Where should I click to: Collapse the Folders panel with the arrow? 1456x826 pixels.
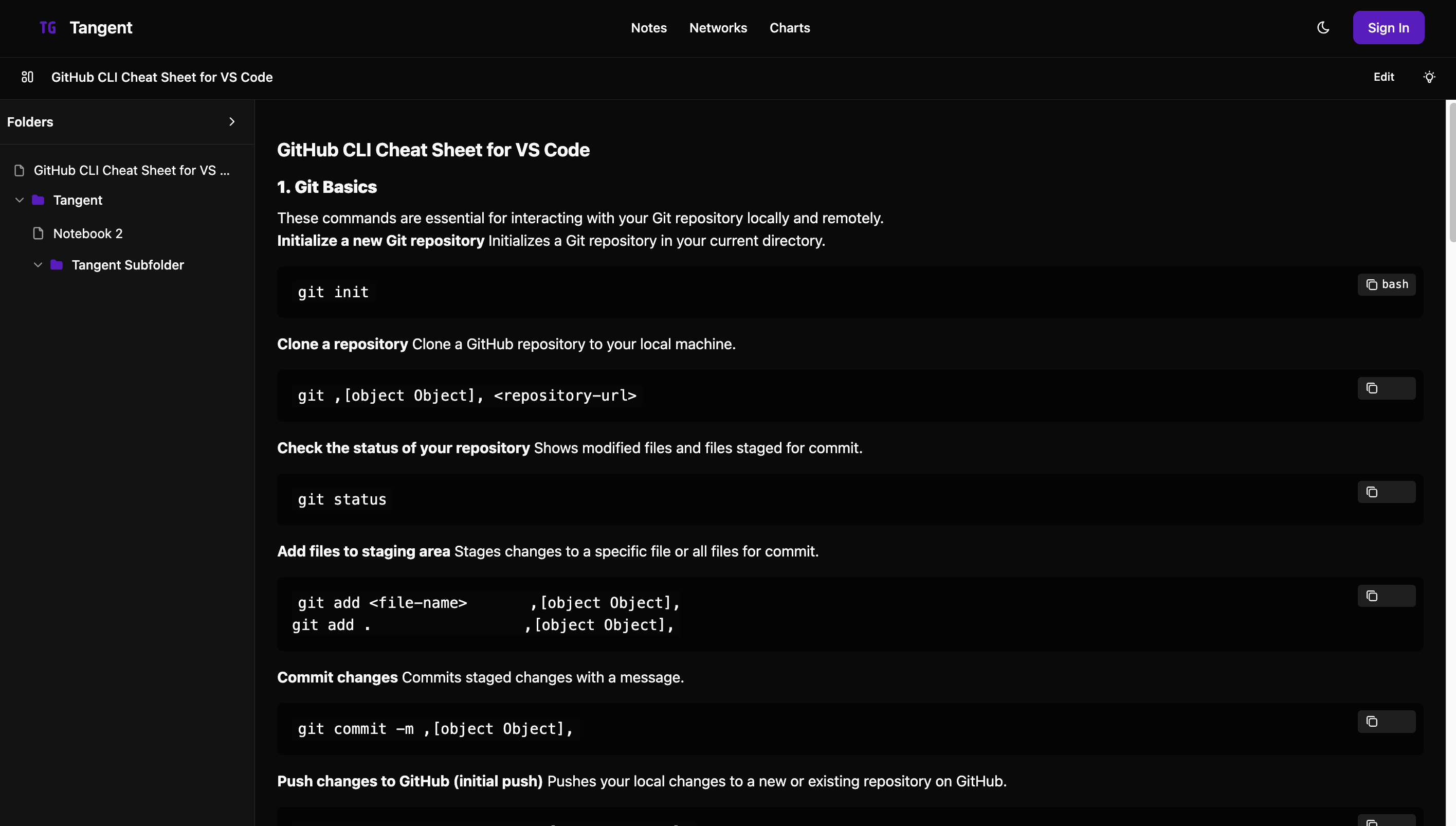pyautogui.click(x=231, y=121)
